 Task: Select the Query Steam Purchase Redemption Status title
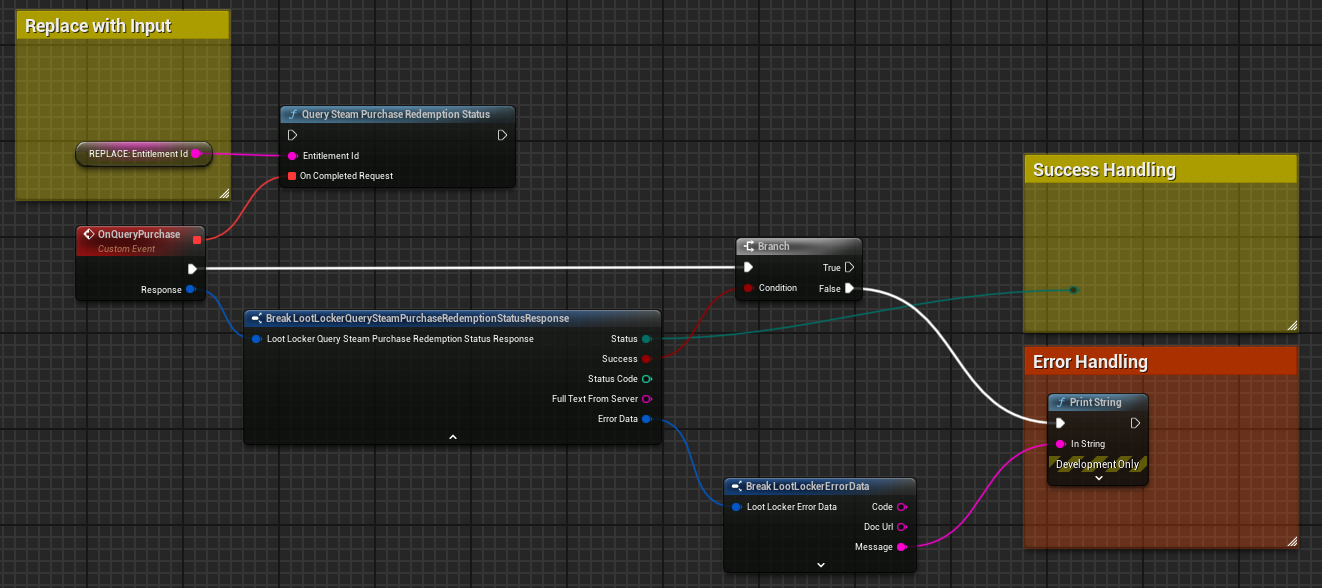click(396, 115)
